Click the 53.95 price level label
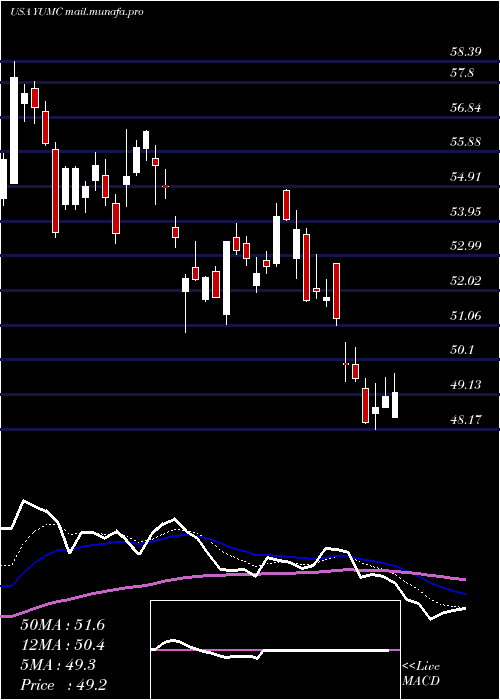 click(466, 211)
